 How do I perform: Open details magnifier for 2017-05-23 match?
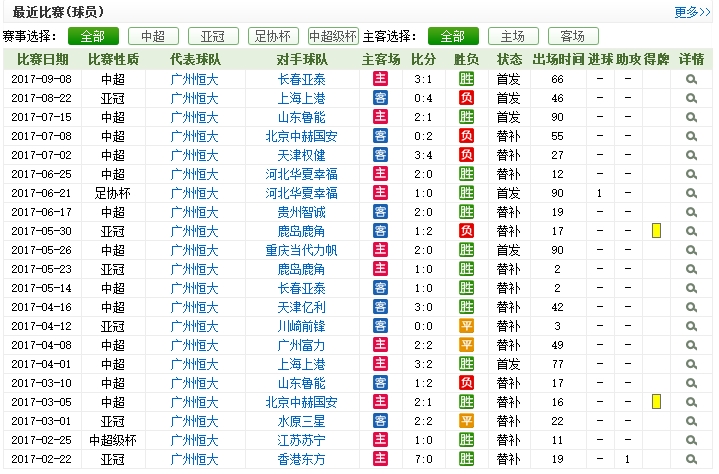point(691,269)
